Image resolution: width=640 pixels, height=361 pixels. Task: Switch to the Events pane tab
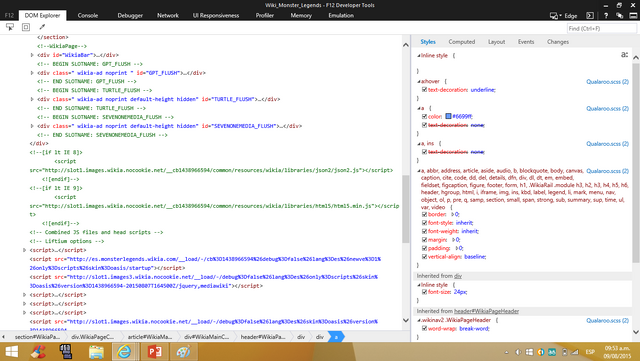pos(526,42)
